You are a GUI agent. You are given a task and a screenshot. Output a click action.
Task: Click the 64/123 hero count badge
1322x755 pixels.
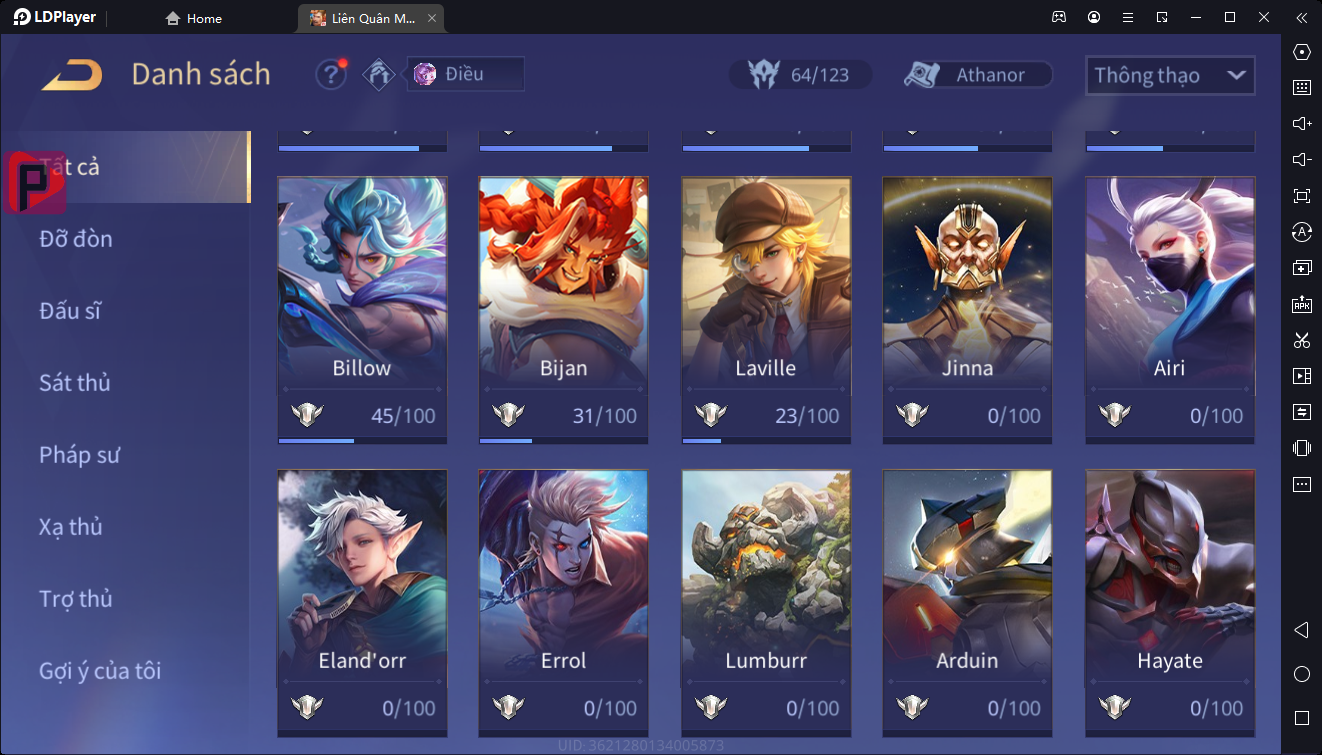pyautogui.click(x=800, y=75)
